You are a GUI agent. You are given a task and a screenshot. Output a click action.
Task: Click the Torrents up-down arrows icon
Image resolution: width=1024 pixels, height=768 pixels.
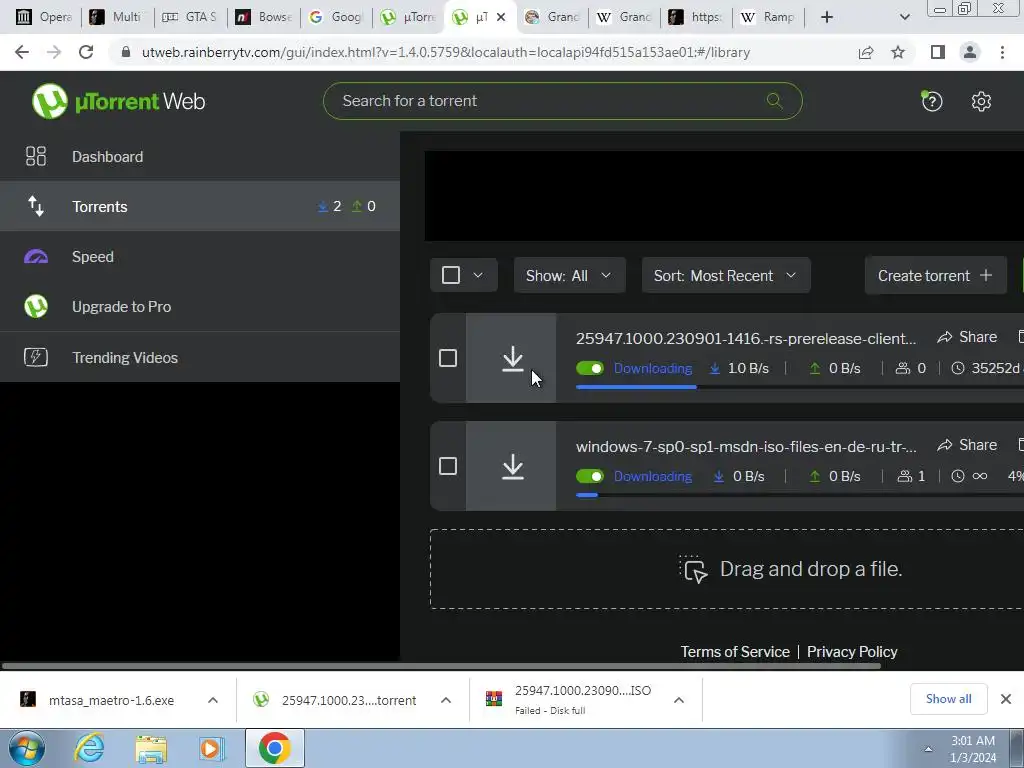point(36,206)
